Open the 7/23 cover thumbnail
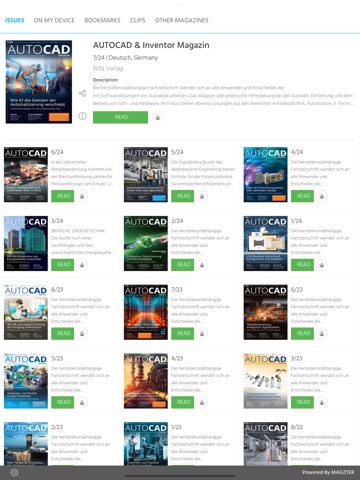Viewport: 360px width, 480px height. [146, 312]
